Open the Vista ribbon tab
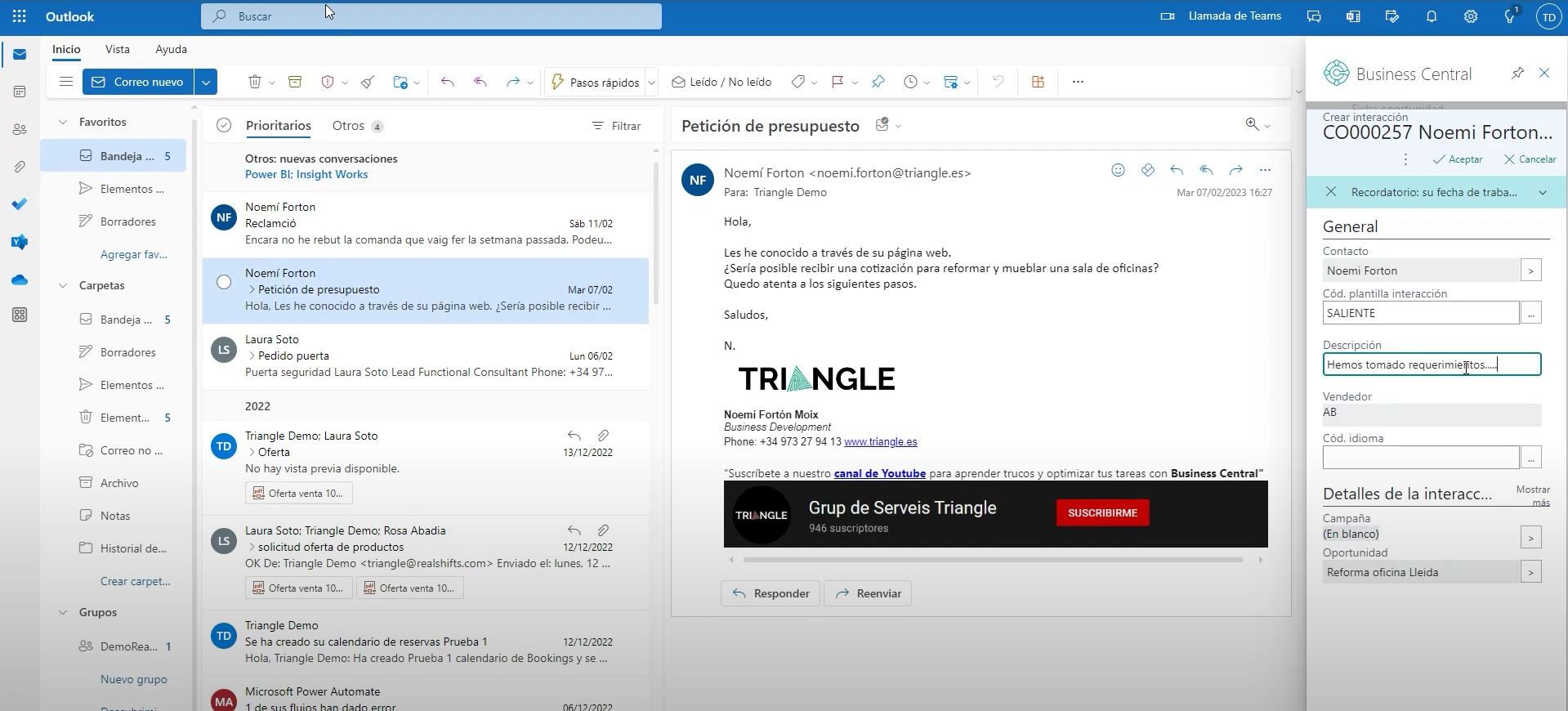This screenshot has width=1568, height=711. pos(118,49)
